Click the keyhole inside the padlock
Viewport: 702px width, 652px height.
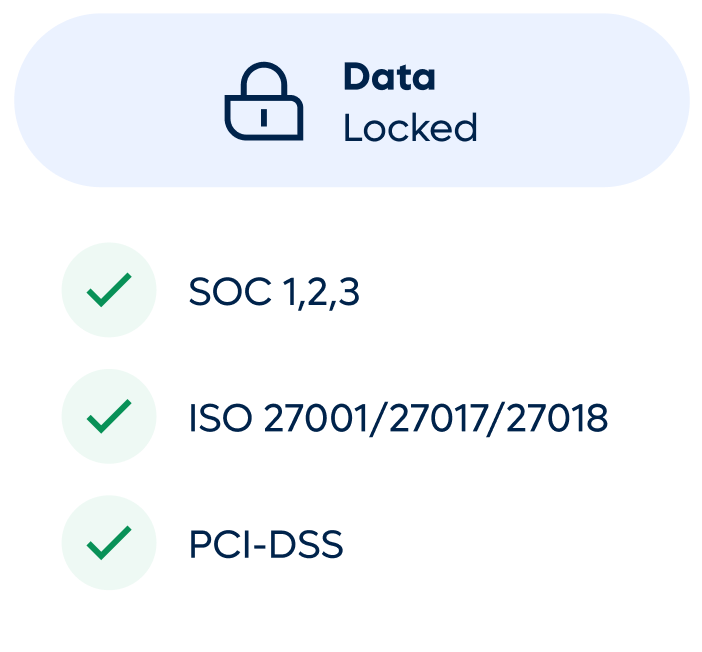click(x=264, y=116)
